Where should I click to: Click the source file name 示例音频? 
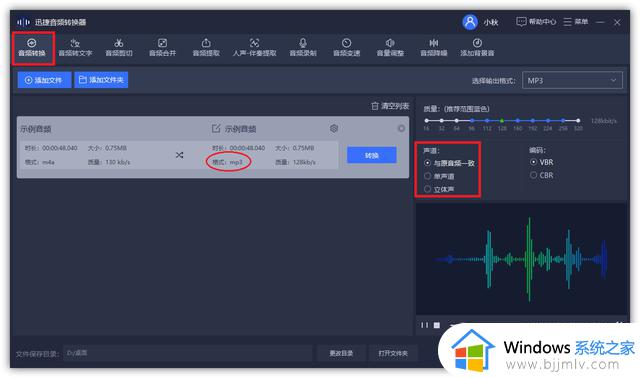tap(36, 129)
